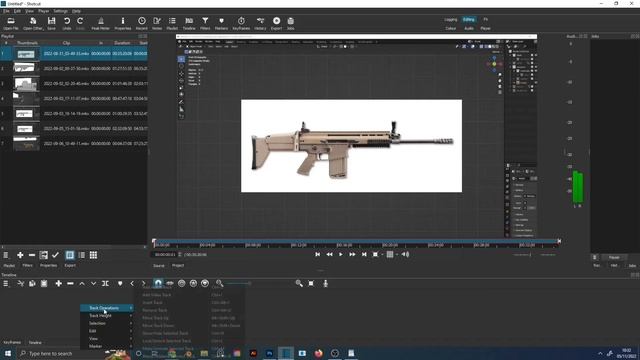Open the Settings menu

(60, 11)
